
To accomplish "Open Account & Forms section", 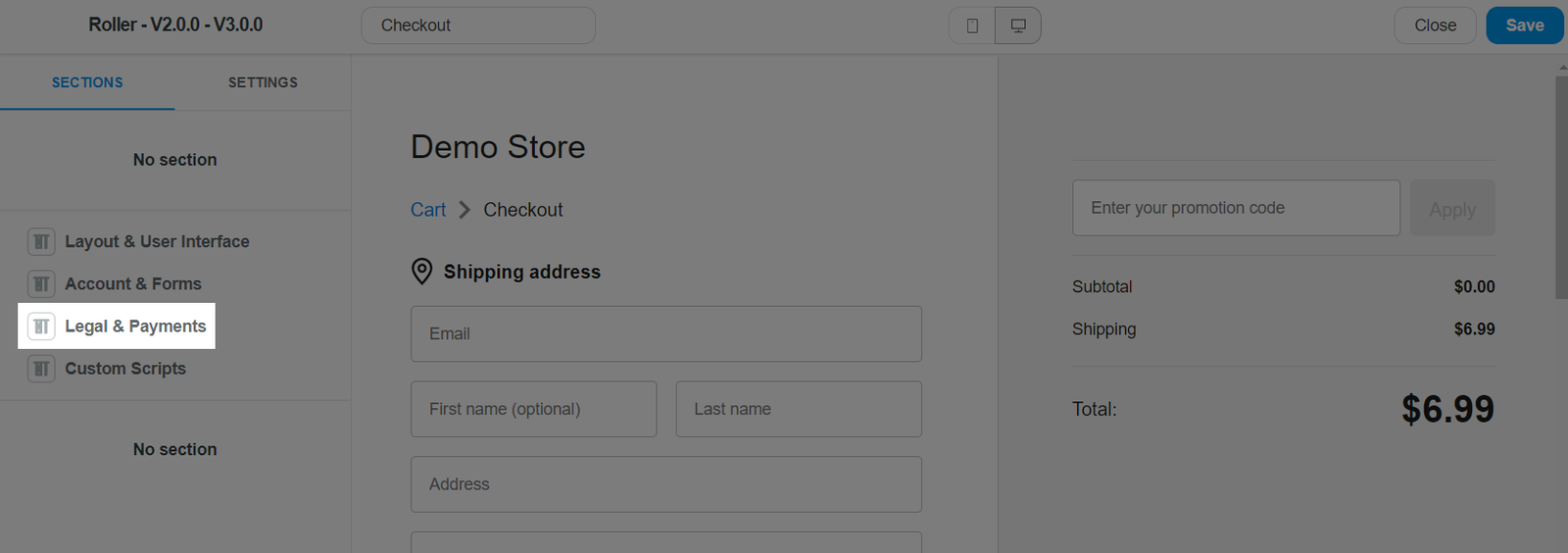I will [x=133, y=284].
